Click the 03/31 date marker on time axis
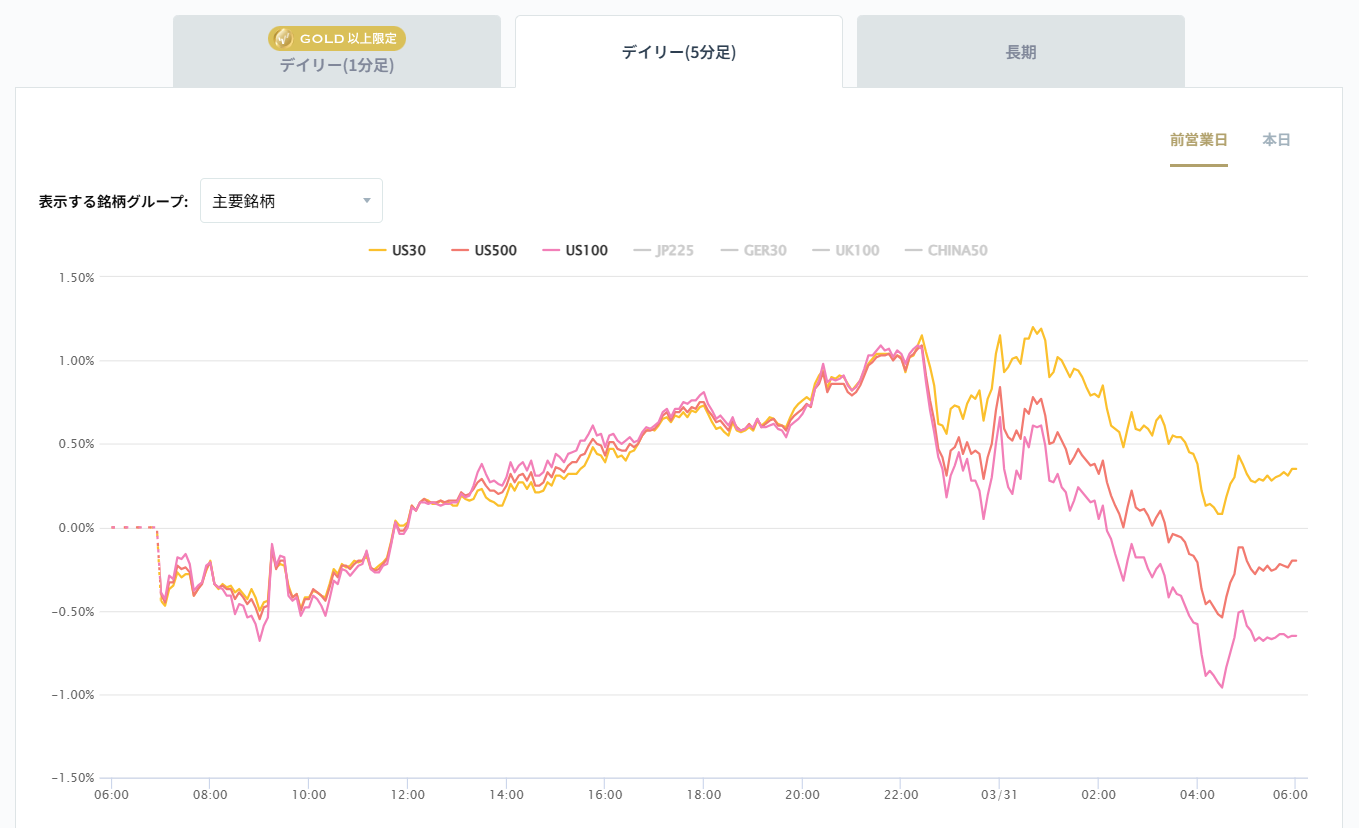The width and height of the screenshot is (1359, 828). pos(998,795)
